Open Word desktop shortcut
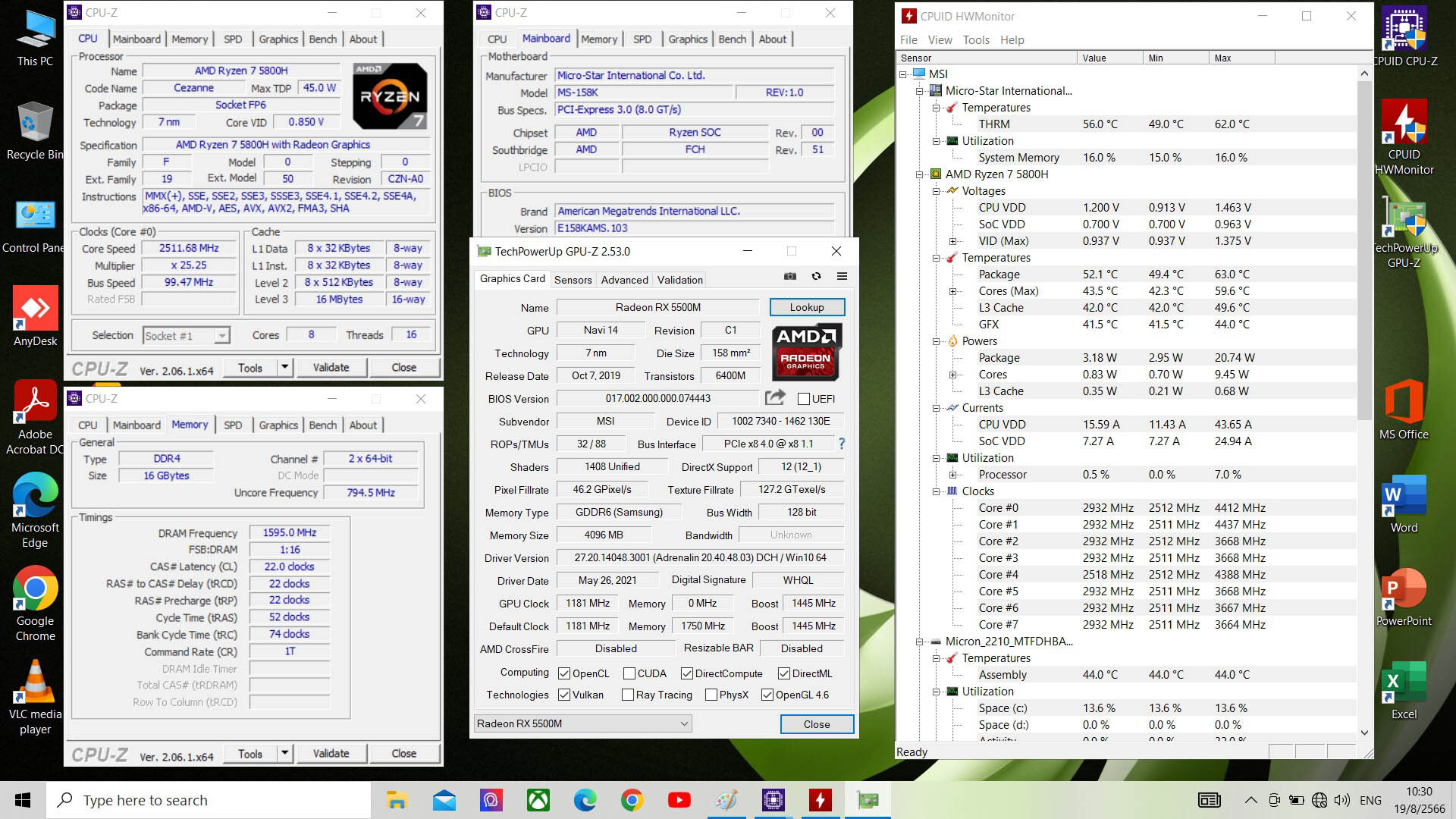Screen dimensions: 1456x819 click(x=1404, y=504)
